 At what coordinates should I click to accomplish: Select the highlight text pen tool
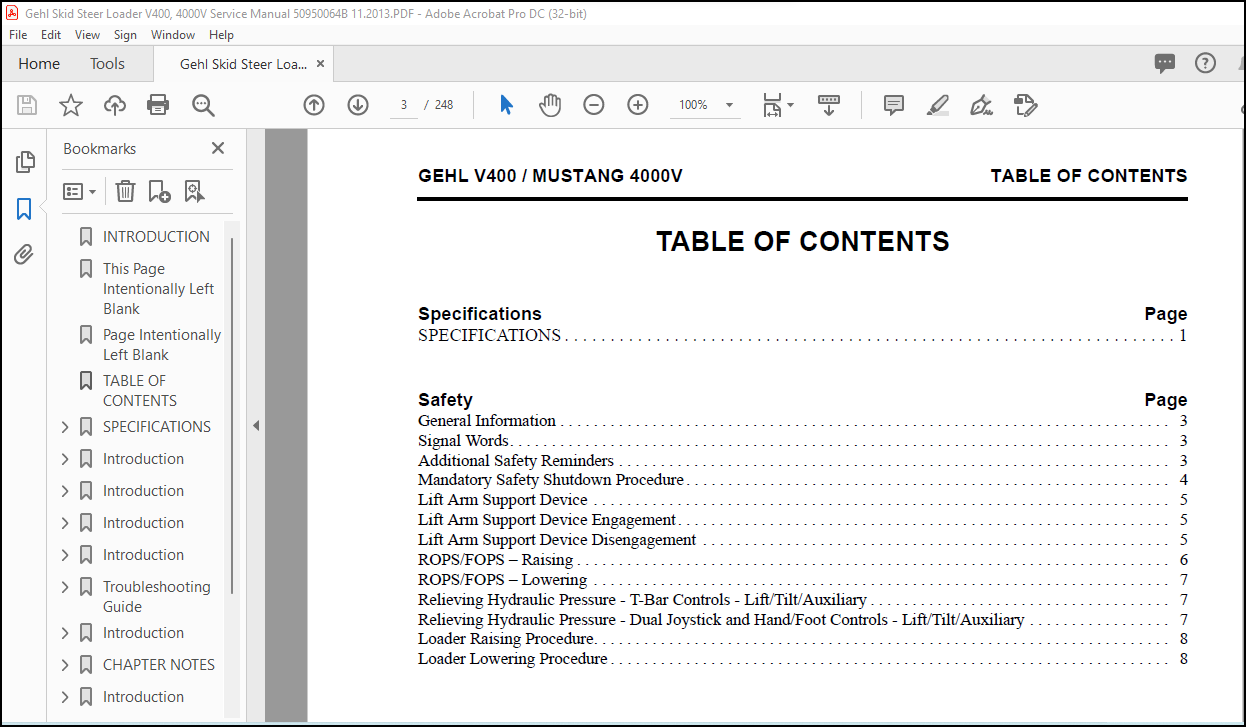pyautogui.click(x=938, y=105)
